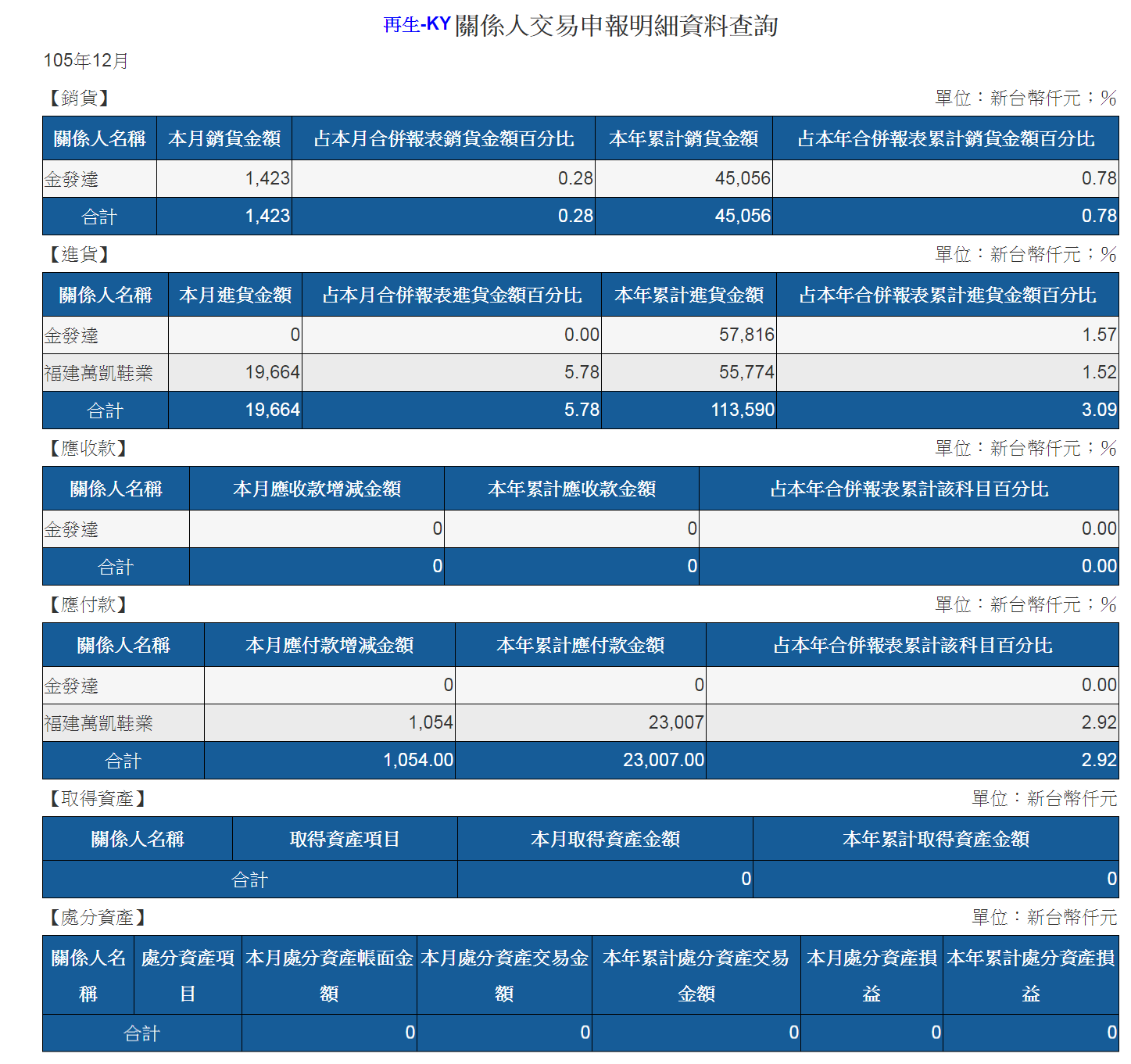Click the 【取得資產】 section heading
The height and width of the screenshot is (1064, 1131).
[97, 798]
